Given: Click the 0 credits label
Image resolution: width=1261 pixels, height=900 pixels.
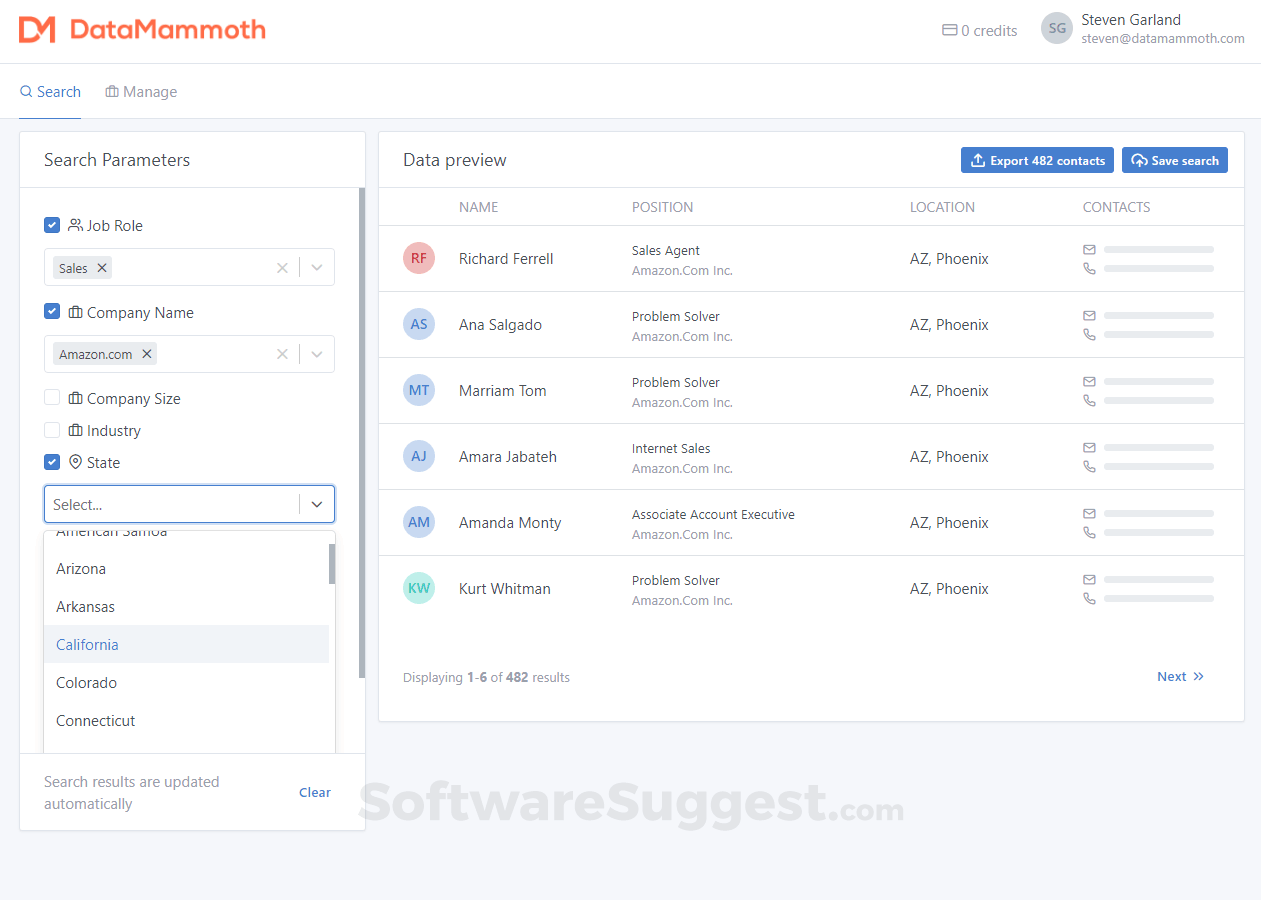Looking at the screenshot, I should pyautogui.click(x=989, y=31).
